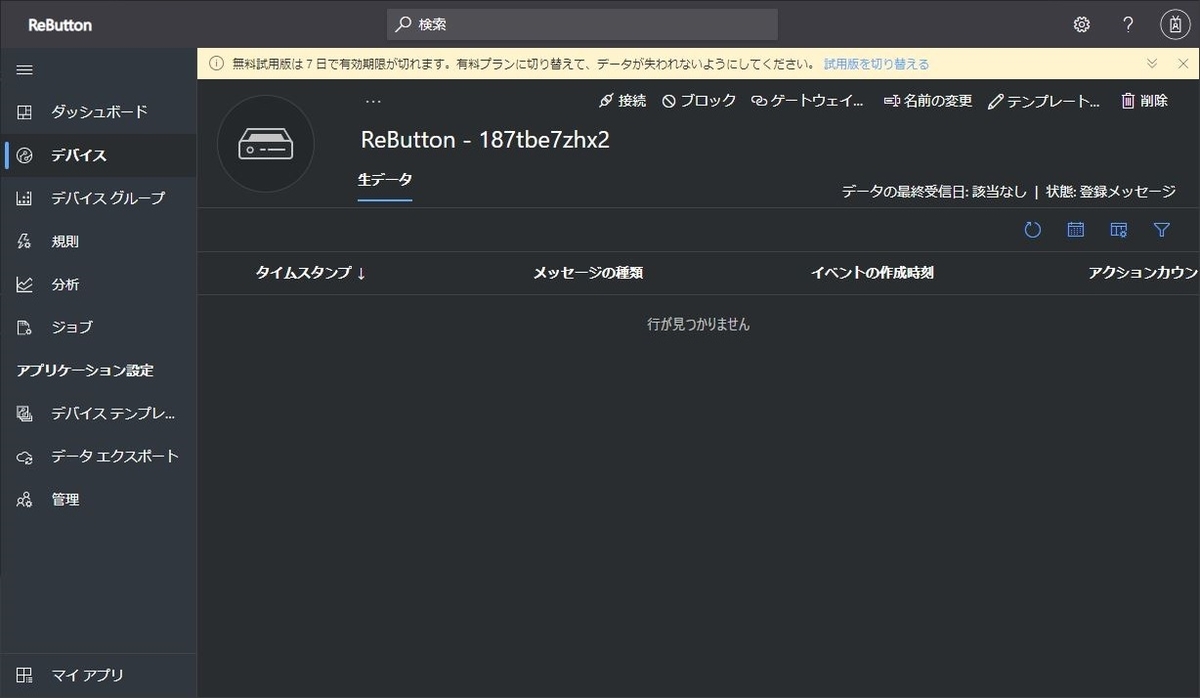Open the ゲートウェイ options
Screen dimensions: 1200x698
point(808,100)
